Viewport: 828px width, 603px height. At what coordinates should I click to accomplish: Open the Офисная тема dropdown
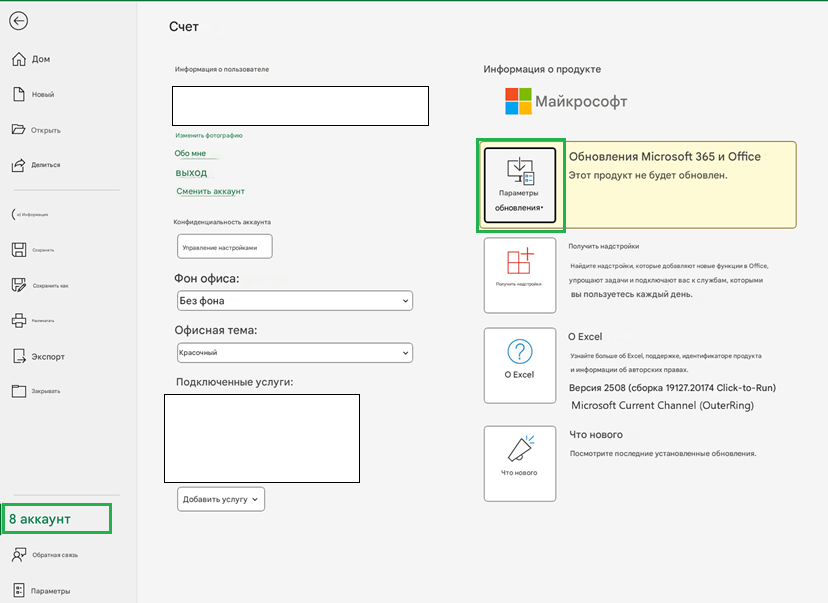tap(295, 353)
